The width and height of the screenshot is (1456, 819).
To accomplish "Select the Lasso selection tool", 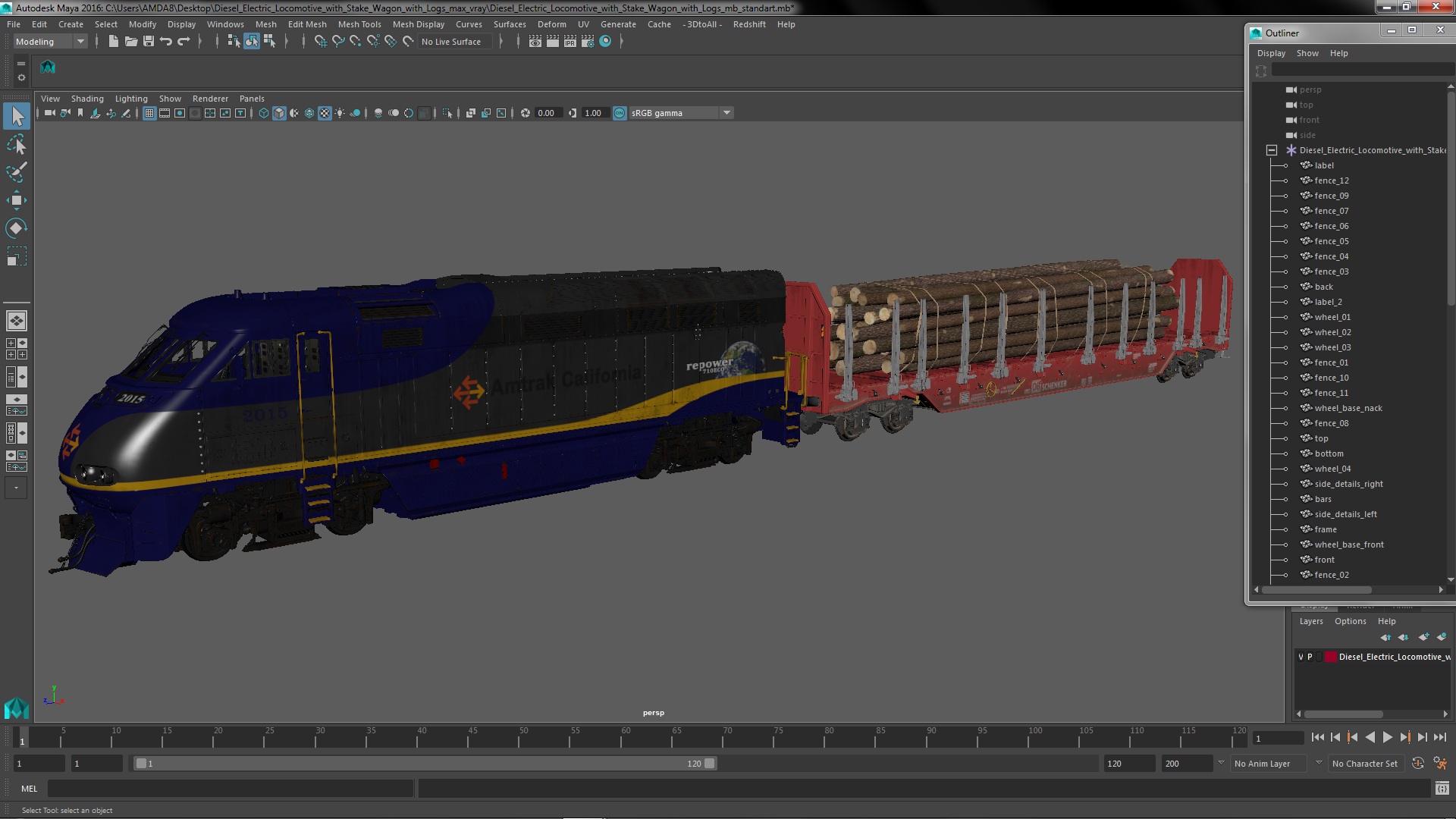I will pyautogui.click(x=16, y=144).
